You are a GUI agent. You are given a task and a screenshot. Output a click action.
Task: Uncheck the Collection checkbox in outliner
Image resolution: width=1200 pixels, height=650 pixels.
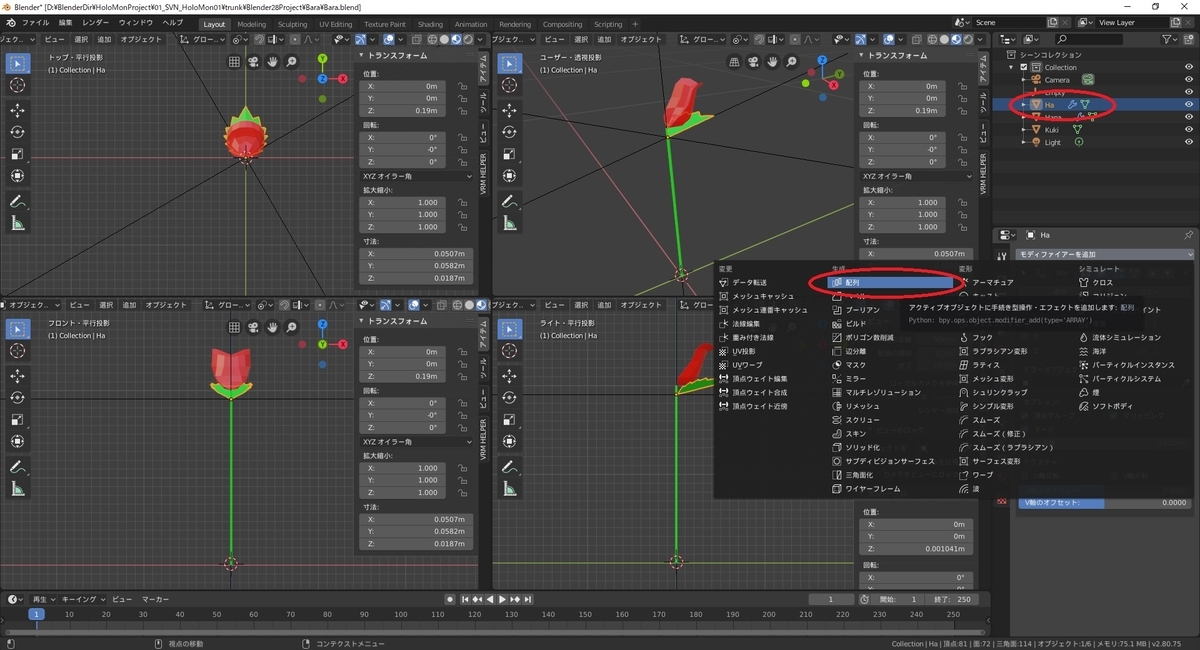coord(1024,67)
